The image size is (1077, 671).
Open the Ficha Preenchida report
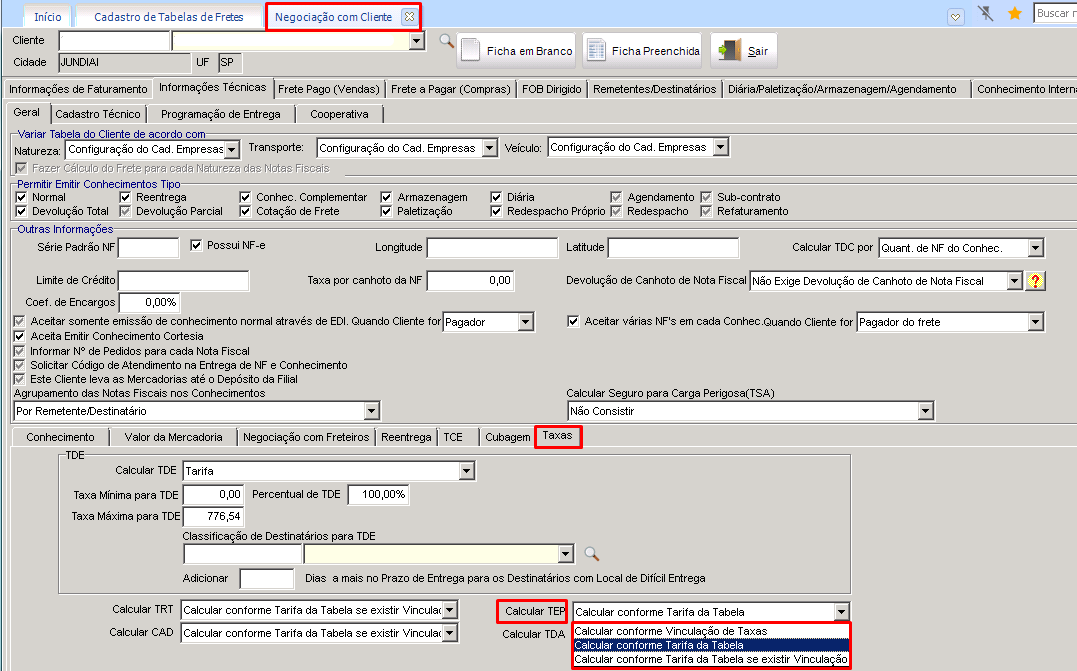(642, 51)
